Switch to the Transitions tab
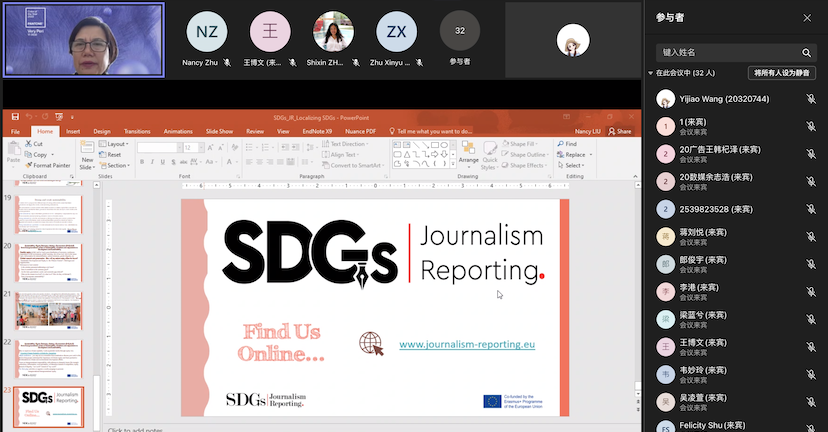 pos(137,132)
